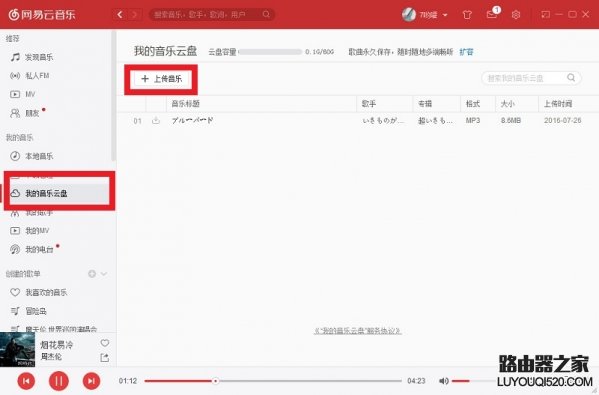The height and width of the screenshot is (395, 599).
Task: Click the song title 烟花易冷
Action: tap(57, 345)
